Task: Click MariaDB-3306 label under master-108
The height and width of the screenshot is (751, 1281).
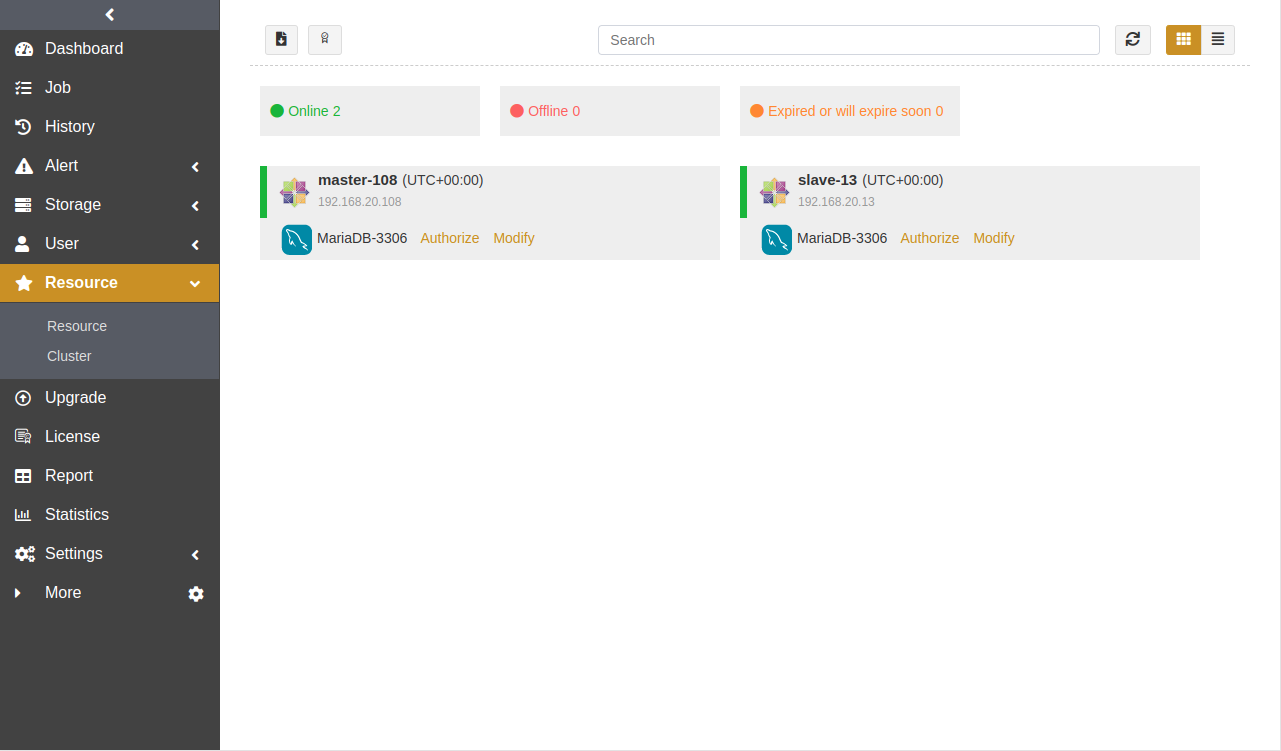Action: coord(362,238)
